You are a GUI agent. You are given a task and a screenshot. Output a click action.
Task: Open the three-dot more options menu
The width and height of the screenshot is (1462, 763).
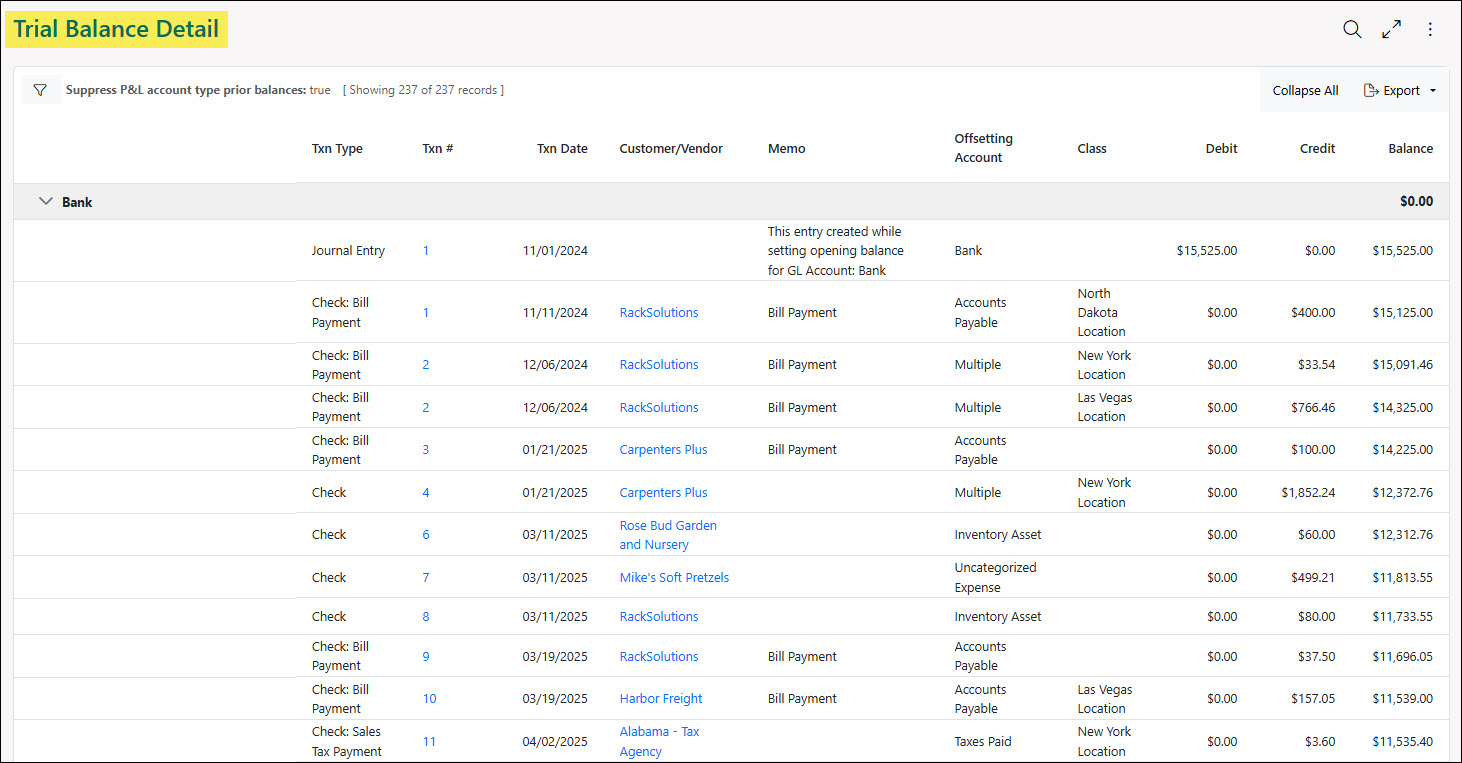(x=1430, y=29)
